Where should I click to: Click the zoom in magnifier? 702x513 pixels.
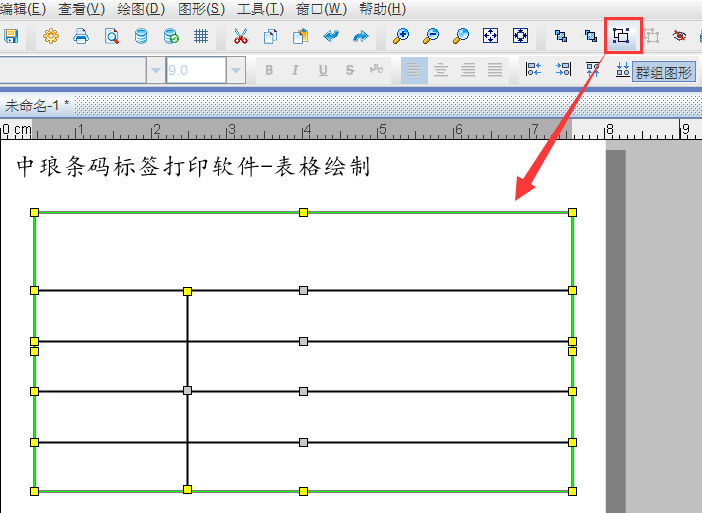[401, 36]
